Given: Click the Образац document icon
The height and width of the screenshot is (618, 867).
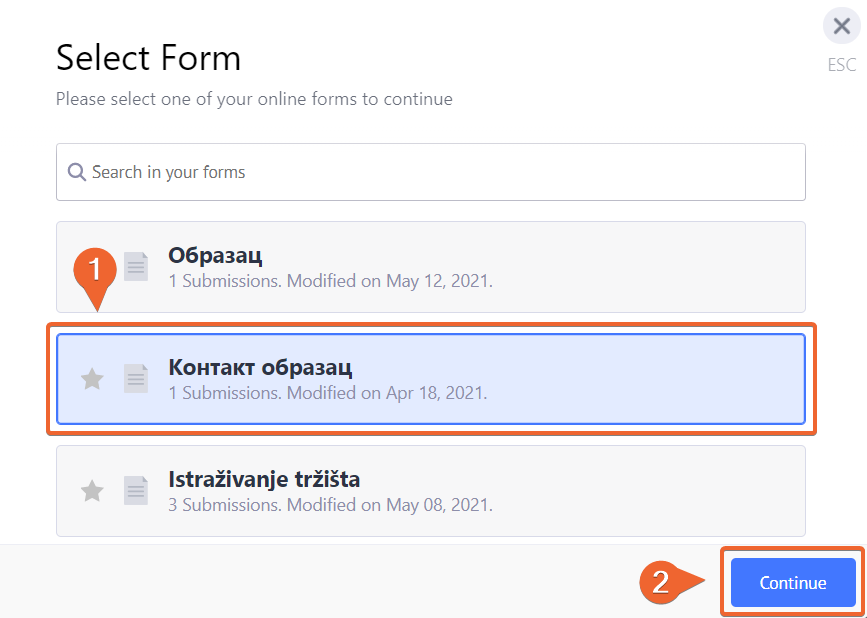Looking at the screenshot, I should coord(136,266).
